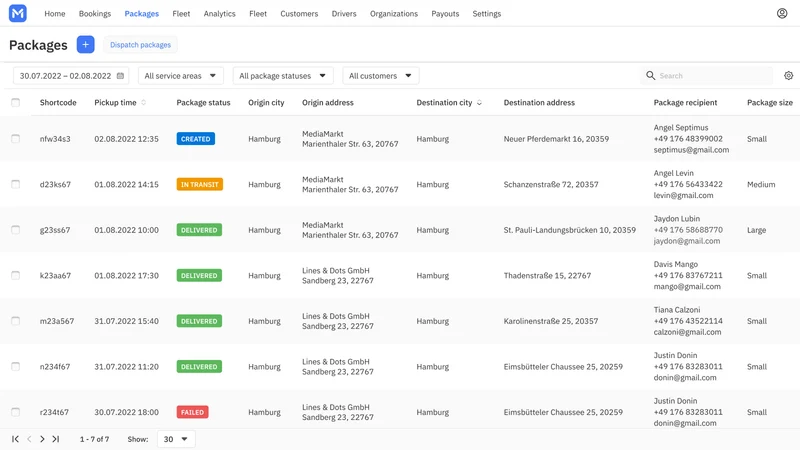This screenshot has height=450, width=800.
Task: Click the Shortcode column header
Action: point(58,103)
